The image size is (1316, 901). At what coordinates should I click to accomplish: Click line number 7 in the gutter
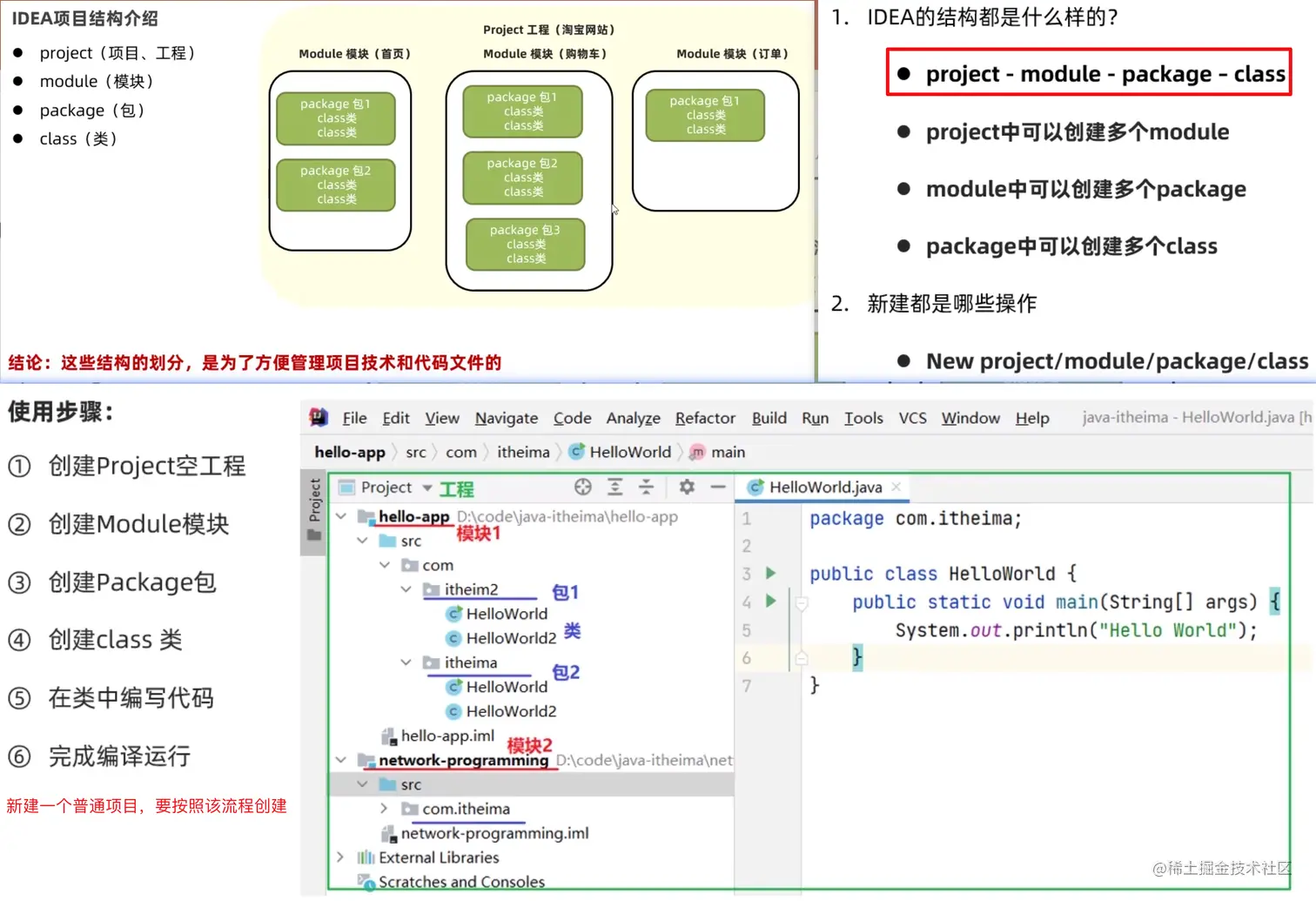coord(746,686)
